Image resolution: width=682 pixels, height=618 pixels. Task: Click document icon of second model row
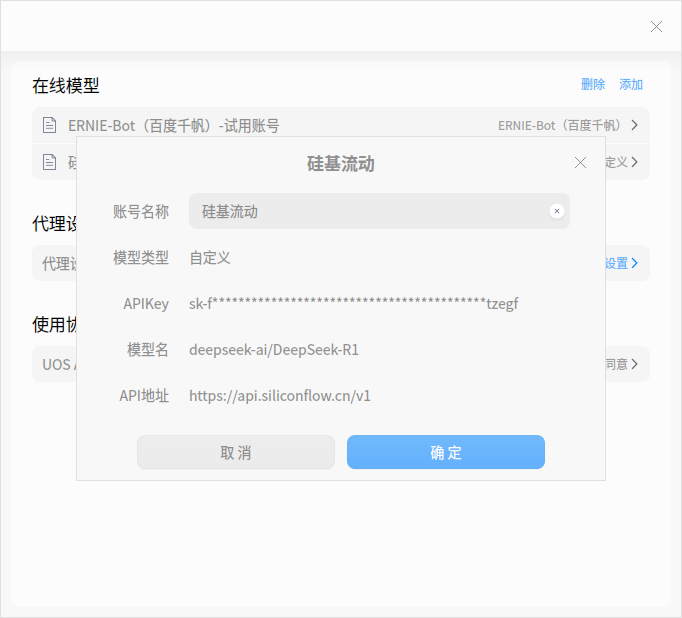[50, 162]
